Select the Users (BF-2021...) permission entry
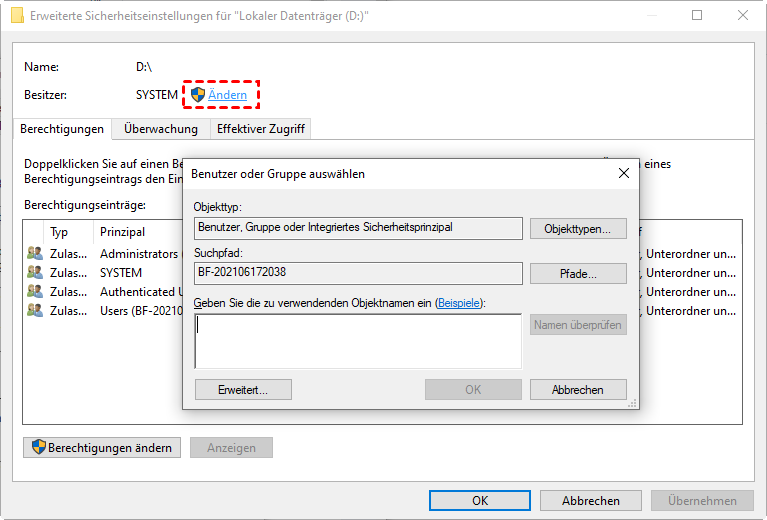This screenshot has height=520, width=767. tap(382, 311)
